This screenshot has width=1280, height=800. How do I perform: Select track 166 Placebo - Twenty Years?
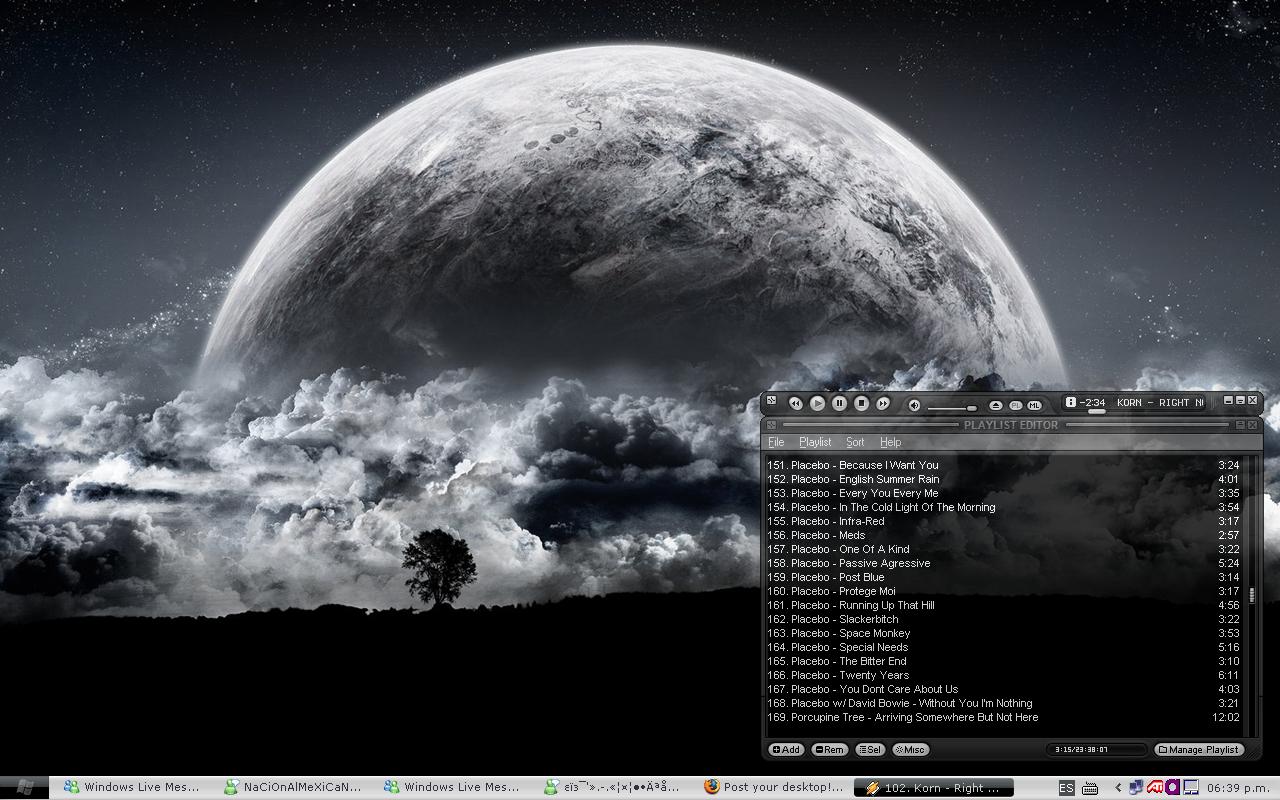[x=1003, y=675]
